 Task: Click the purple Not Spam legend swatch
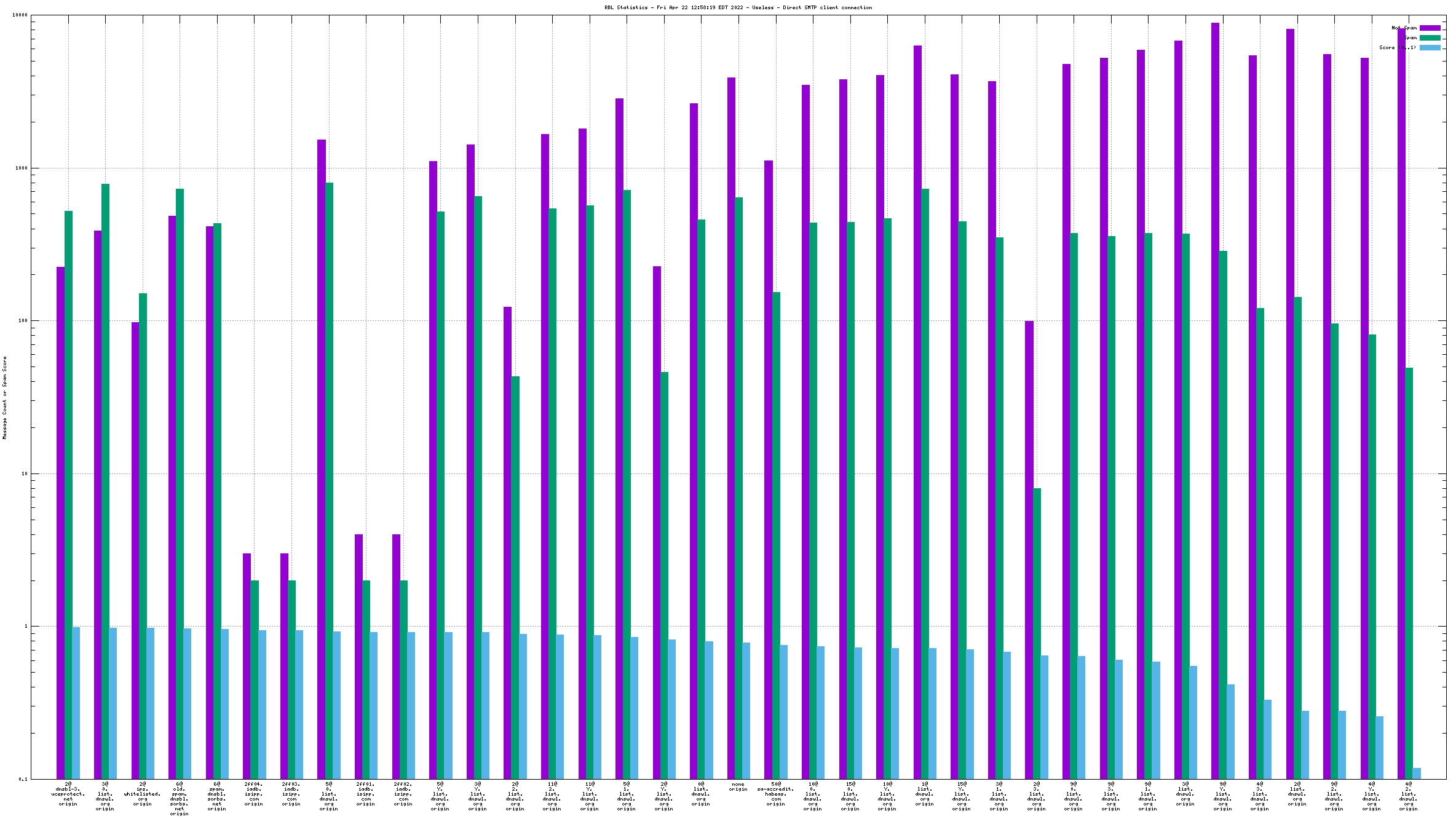point(1430,28)
